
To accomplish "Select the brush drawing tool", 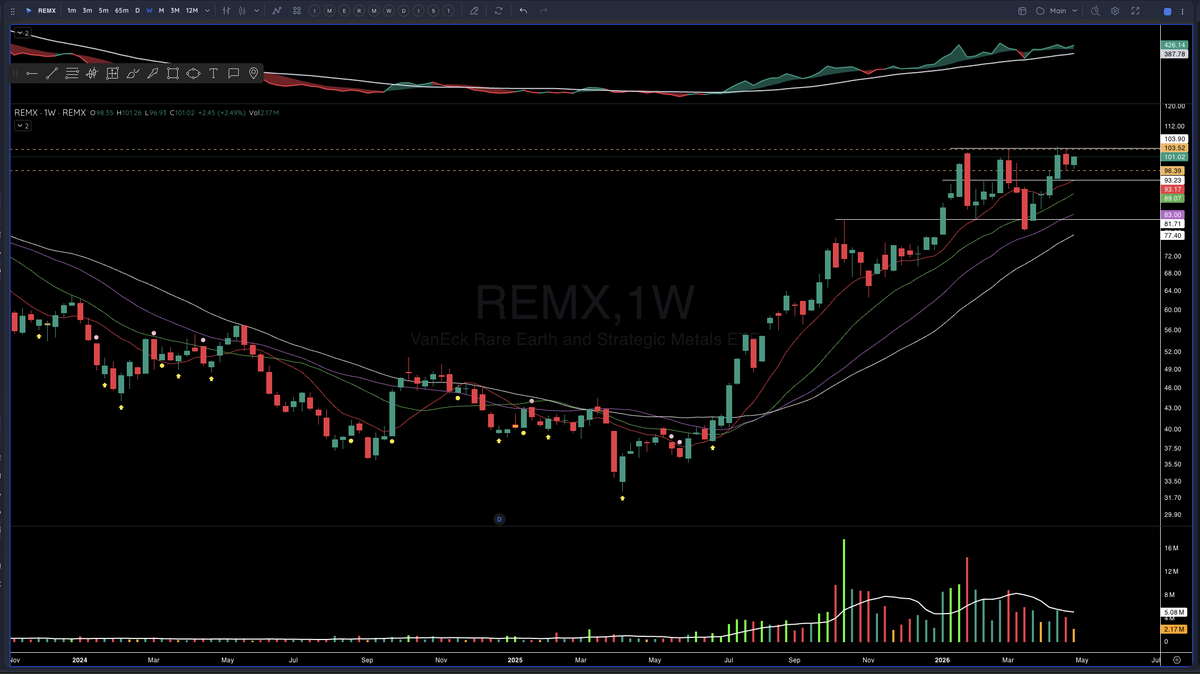I will click(x=132, y=73).
